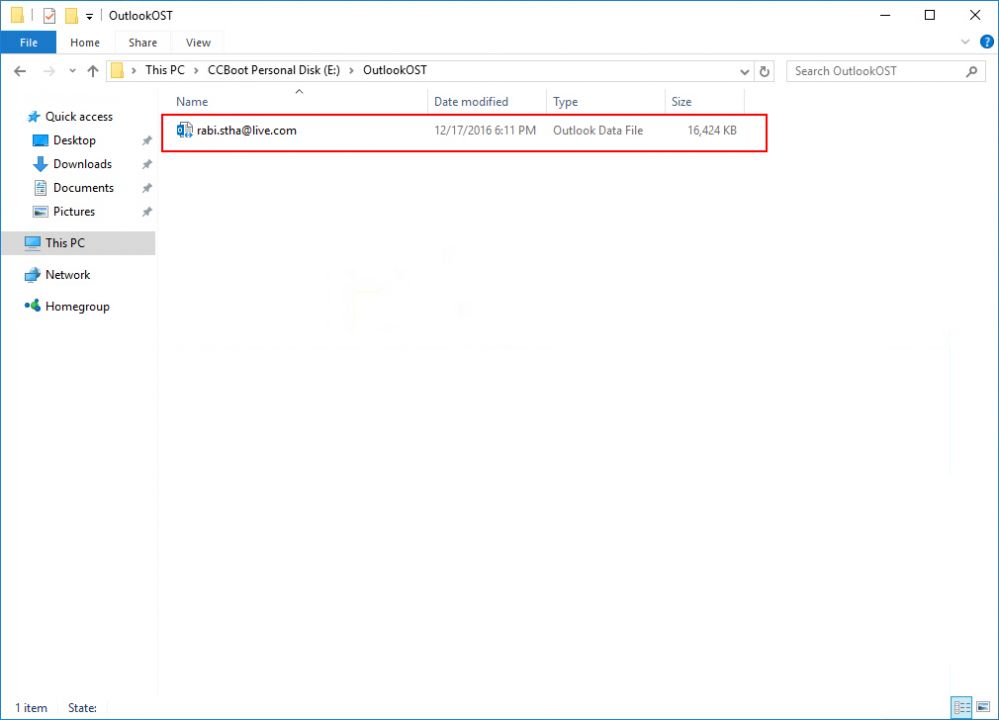Select Quick access in navigation pane

click(x=78, y=117)
